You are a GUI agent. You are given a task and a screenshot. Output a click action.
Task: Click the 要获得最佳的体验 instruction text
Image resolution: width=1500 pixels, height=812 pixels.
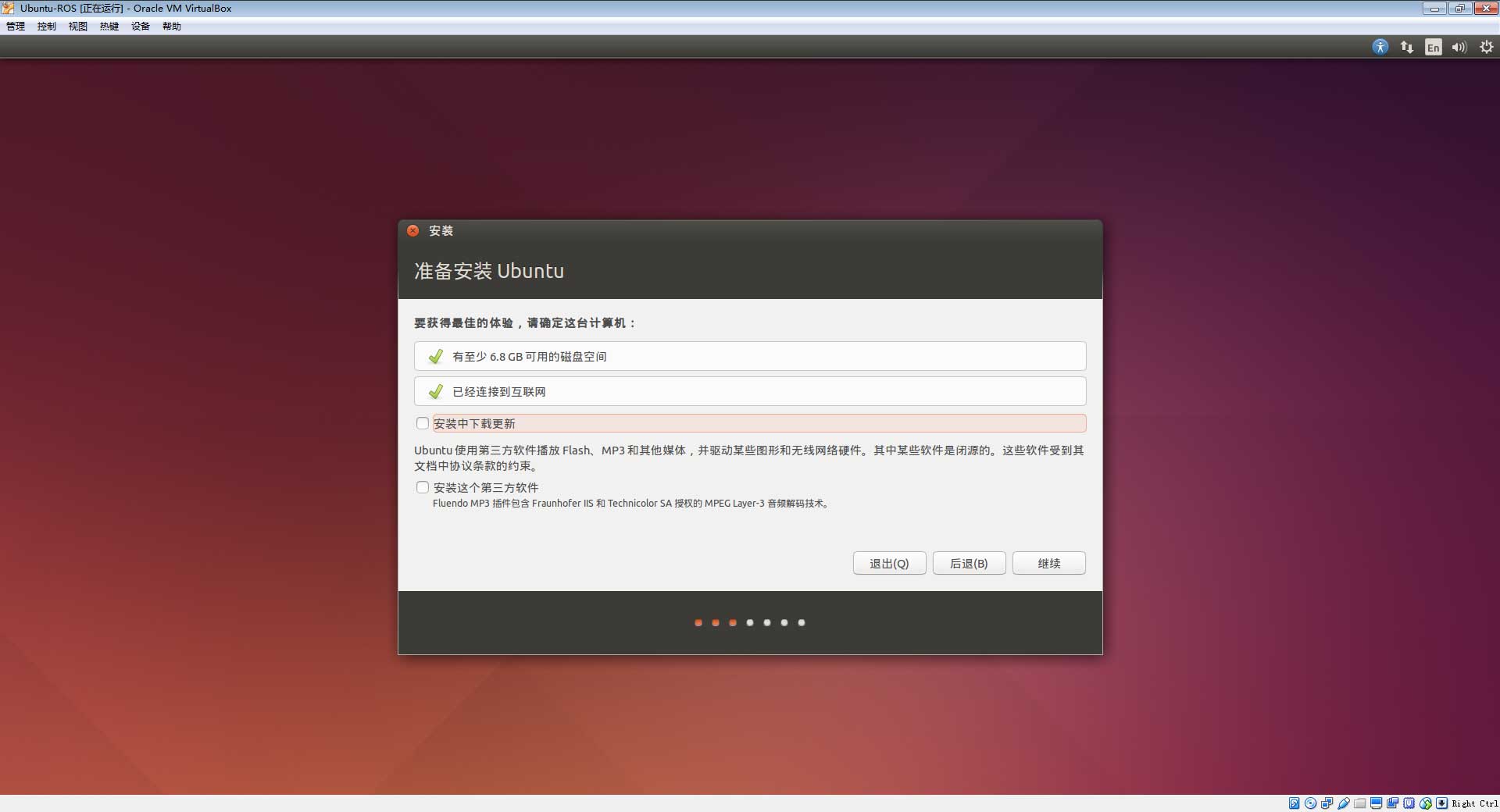(525, 322)
